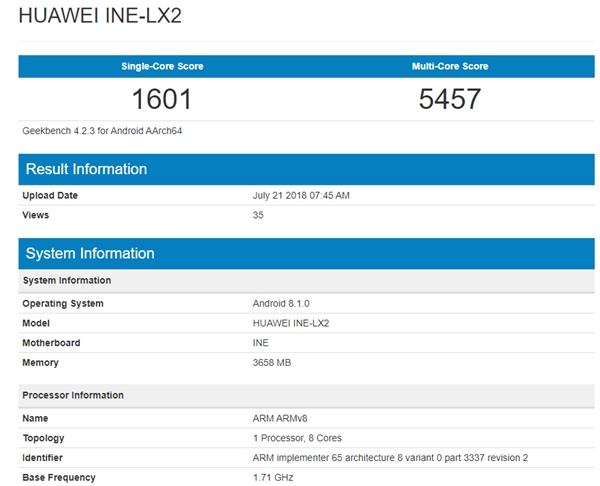Viewport: 600px width, 486px height.
Task: Click the single-core score value 1601
Action: (162, 99)
